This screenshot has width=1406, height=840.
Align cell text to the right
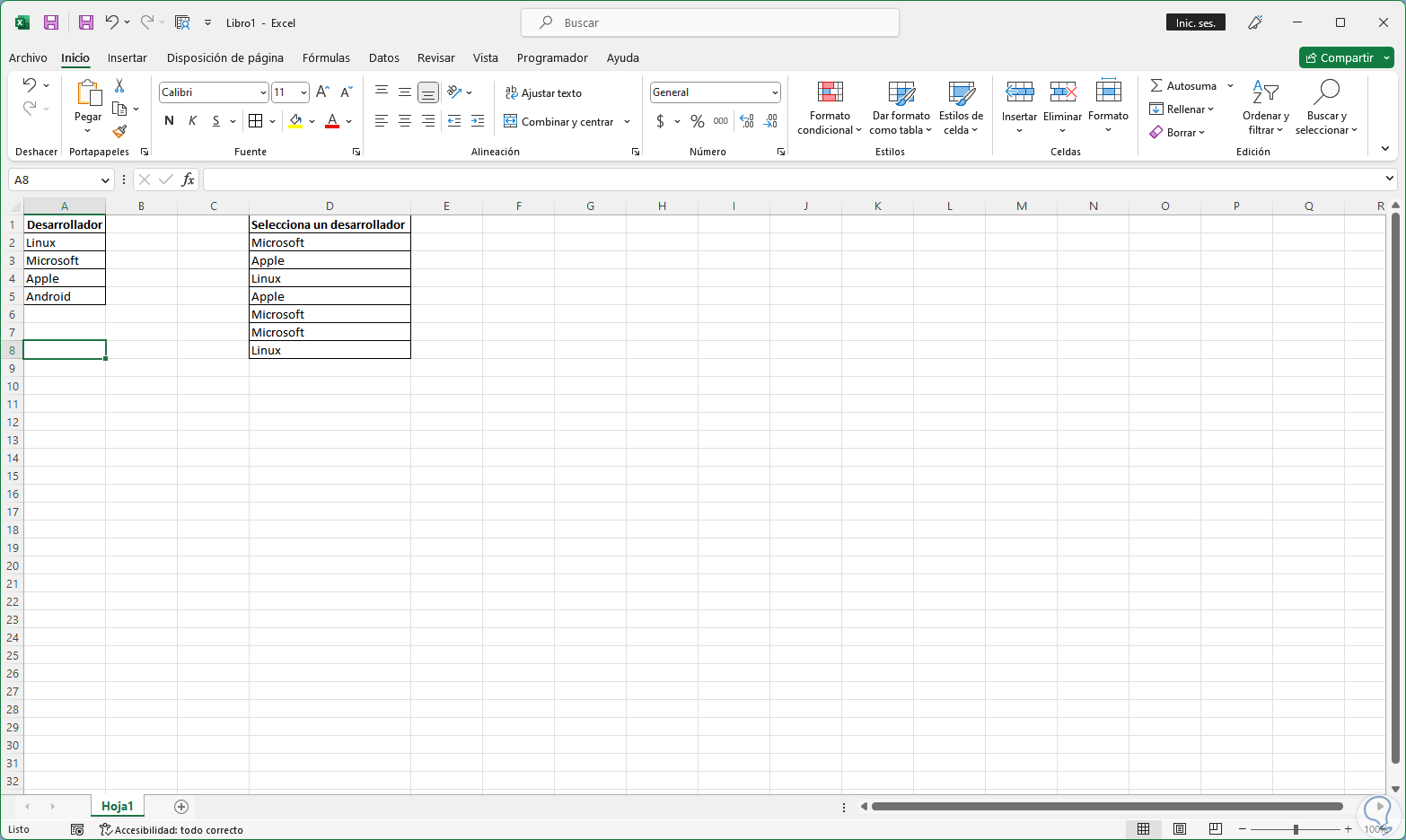pos(428,121)
